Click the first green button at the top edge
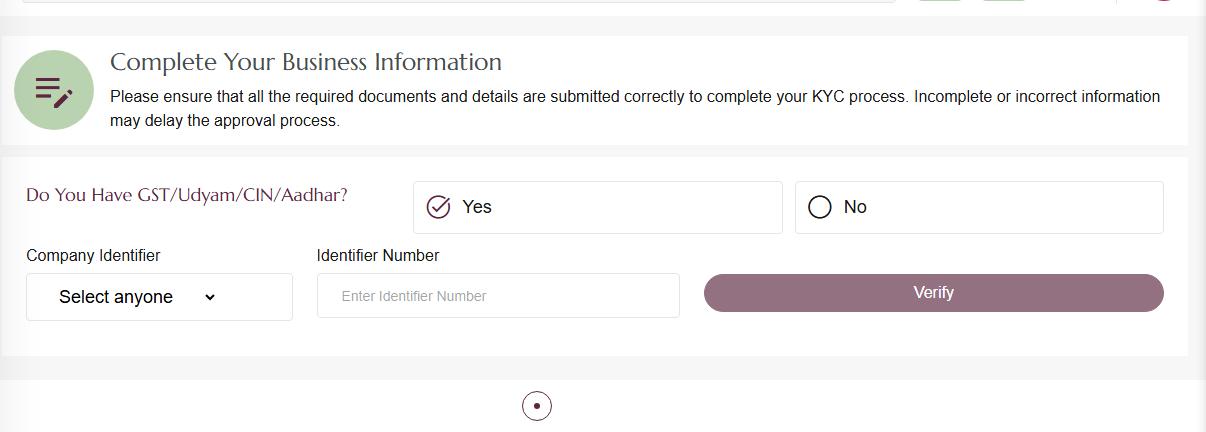 (940, 1)
